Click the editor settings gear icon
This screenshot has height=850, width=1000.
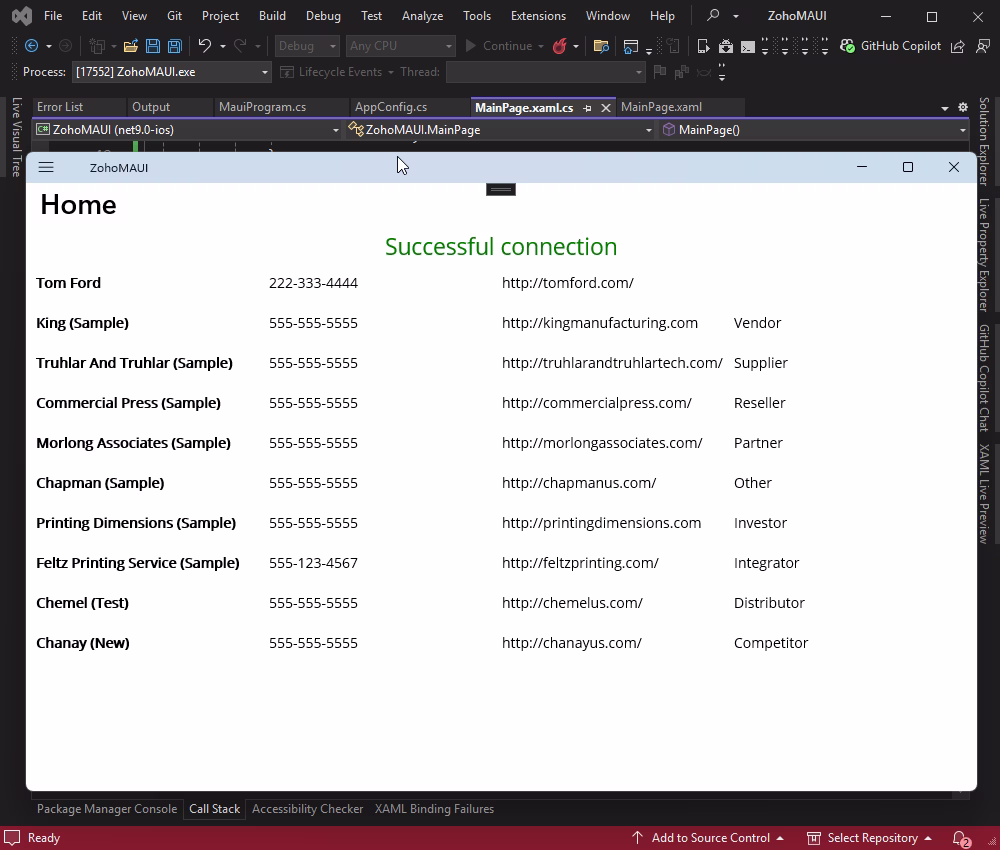963,107
